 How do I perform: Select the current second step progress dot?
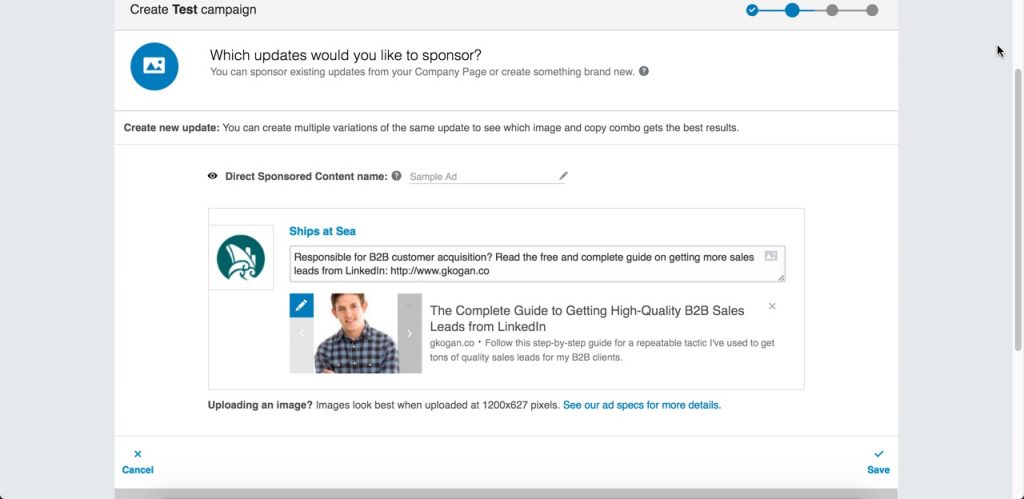point(792,10)
